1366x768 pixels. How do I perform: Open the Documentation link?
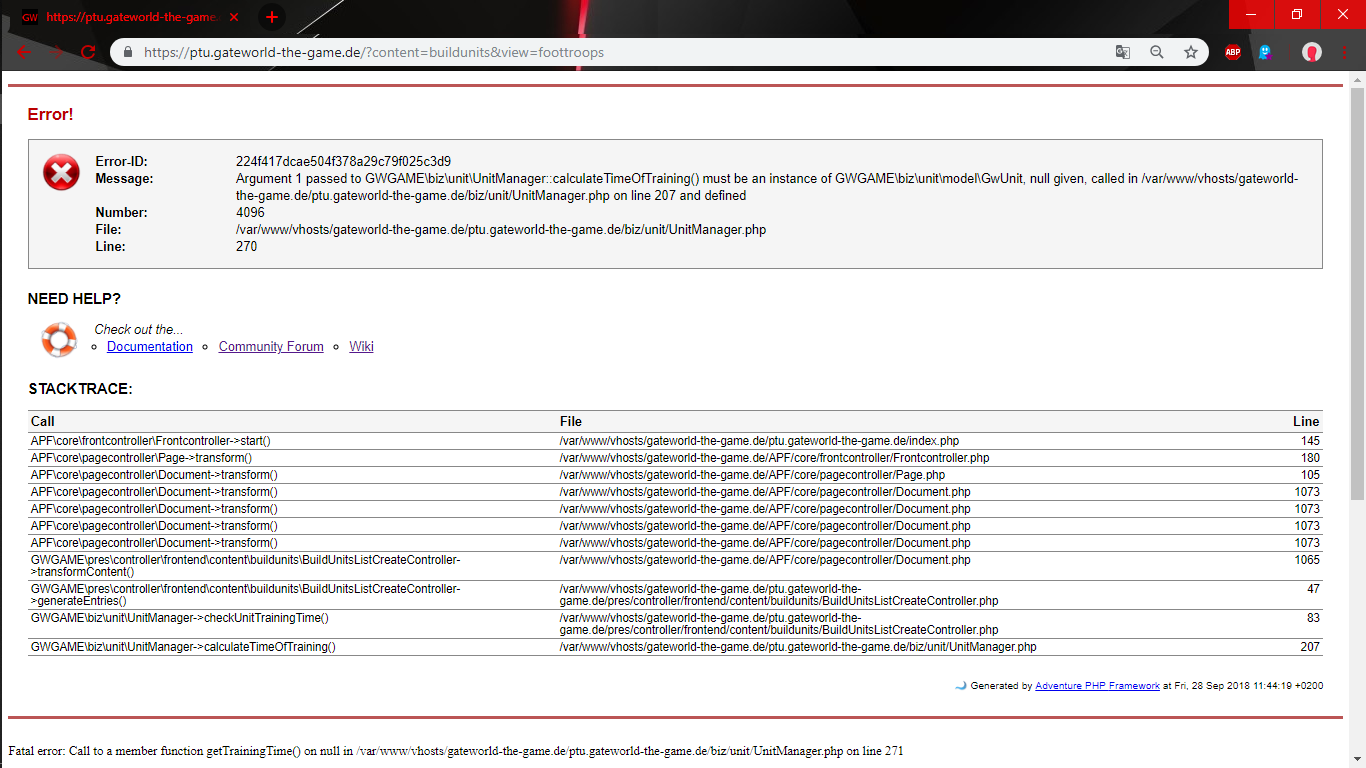pyautogui.click(x=150, y=347)
